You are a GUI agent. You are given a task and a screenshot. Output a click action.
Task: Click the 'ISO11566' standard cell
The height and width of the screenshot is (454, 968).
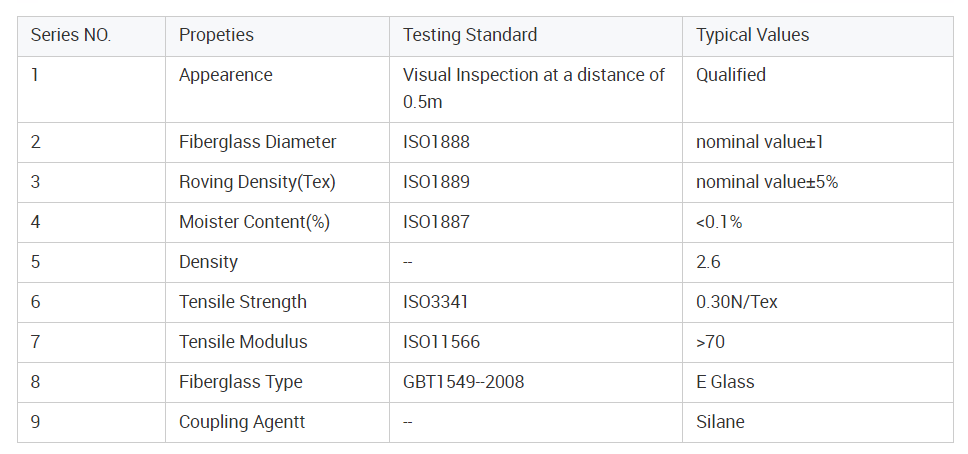coord(441,342)
